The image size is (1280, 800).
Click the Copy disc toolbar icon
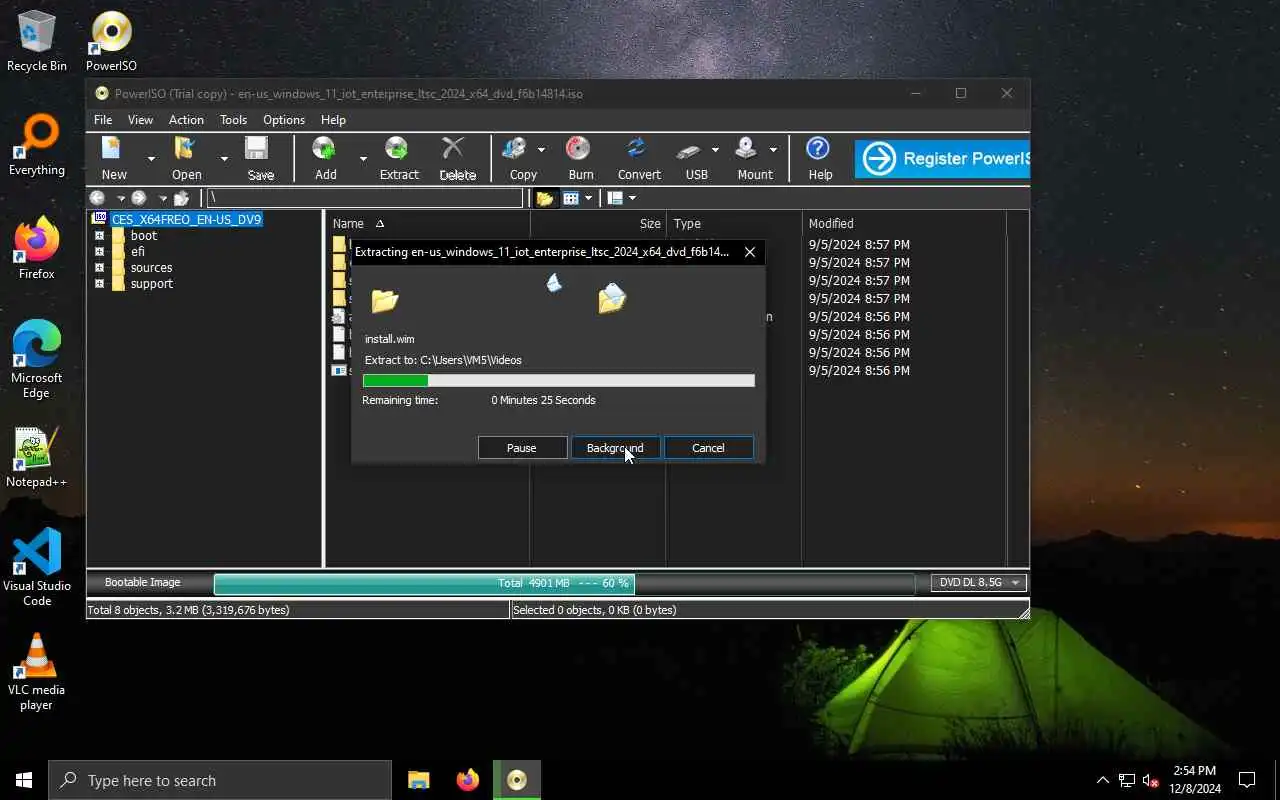(522, 158)
